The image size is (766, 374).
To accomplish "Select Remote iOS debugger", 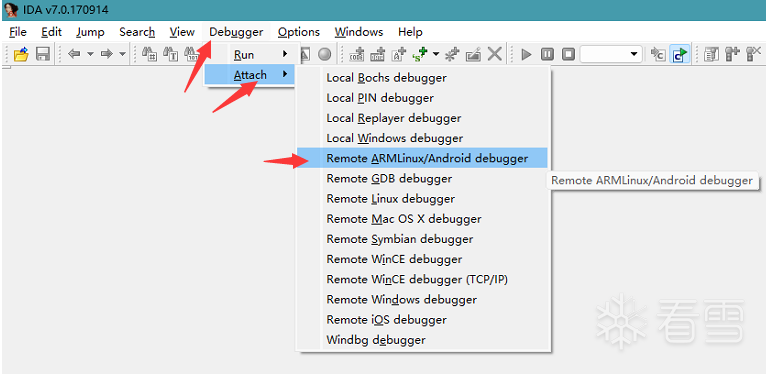I will pos(423,319).
